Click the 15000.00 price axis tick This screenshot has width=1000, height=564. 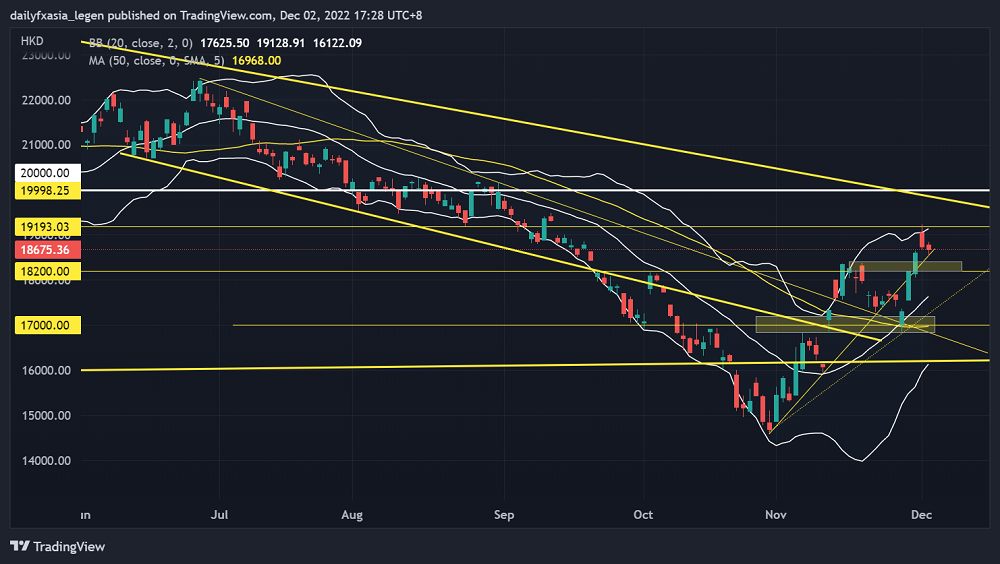pyautogui.click(x=46, y=415)
